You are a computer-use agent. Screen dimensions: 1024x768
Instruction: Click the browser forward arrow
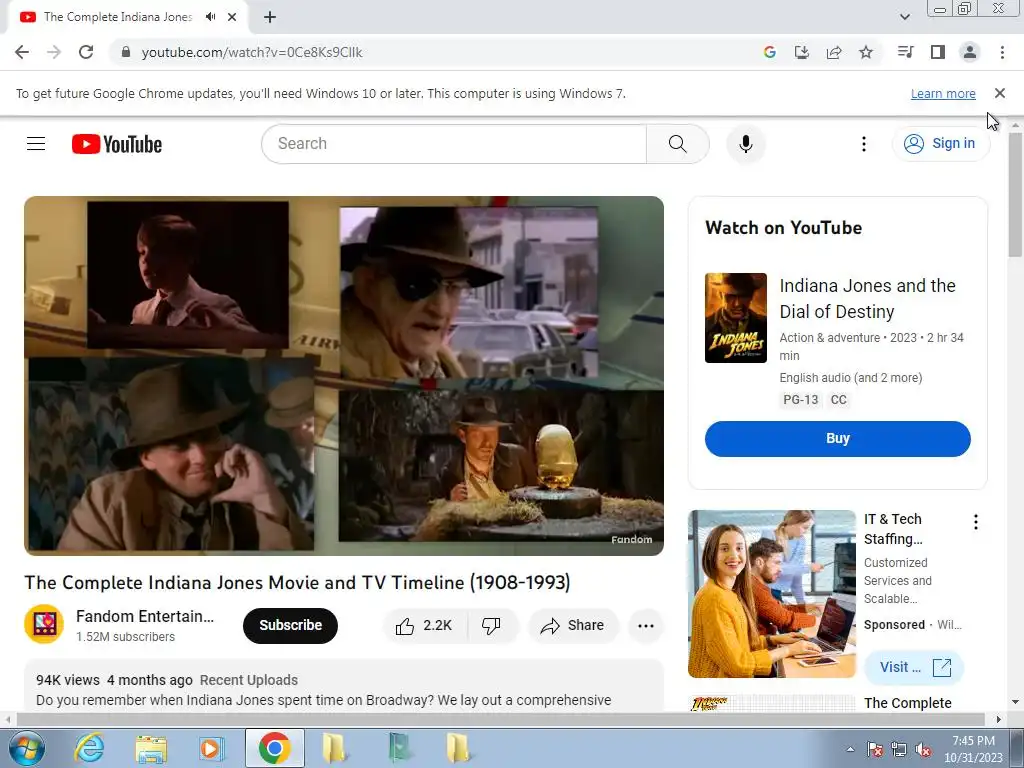[x=54, y=52]
